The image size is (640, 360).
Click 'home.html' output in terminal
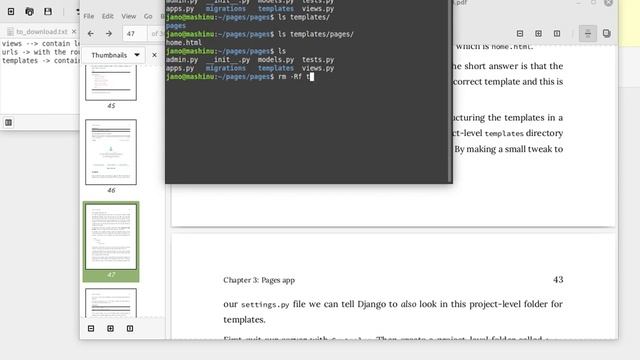pyautogui.click(x=184, y=42)
